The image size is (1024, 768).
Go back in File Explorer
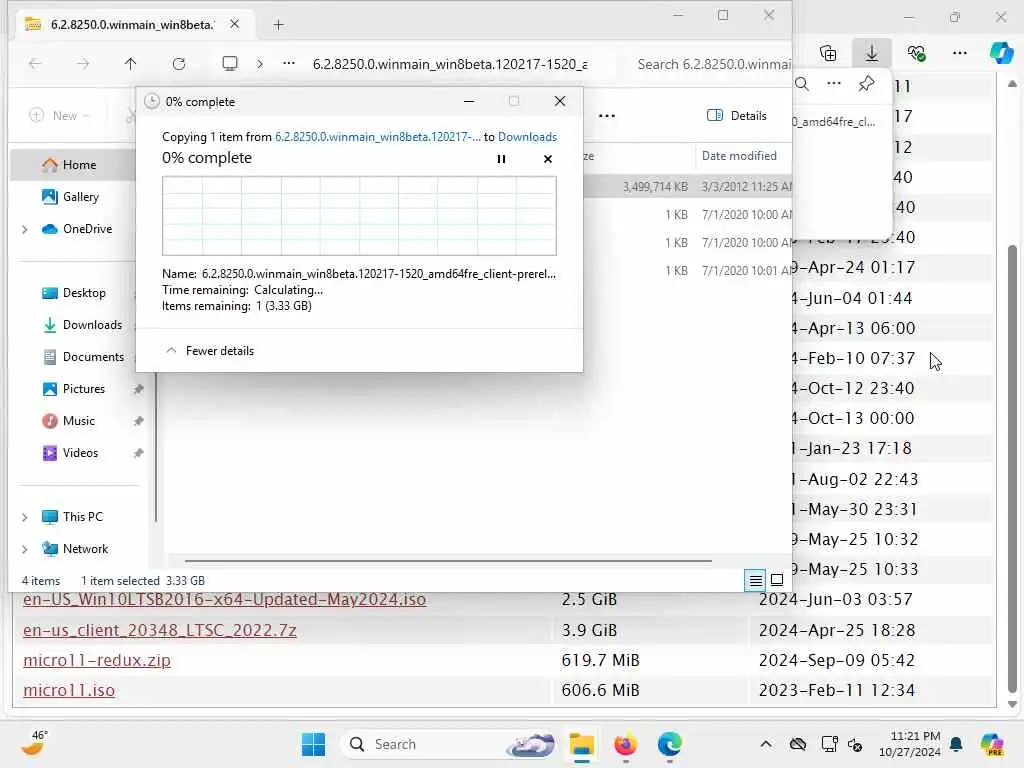35,63
